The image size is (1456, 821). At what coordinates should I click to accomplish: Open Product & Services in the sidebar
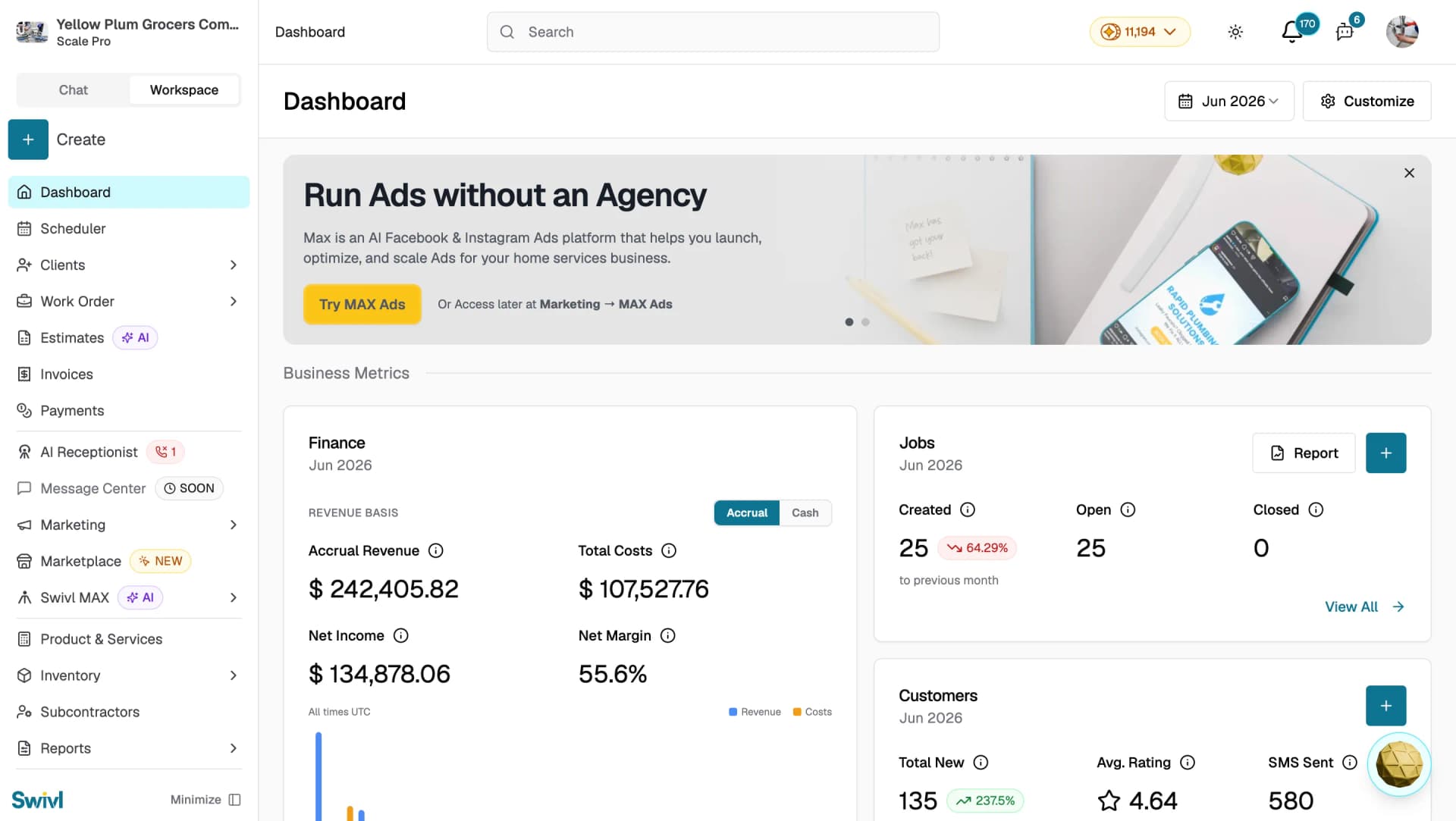pyautogui.click(x=128, y=639)
